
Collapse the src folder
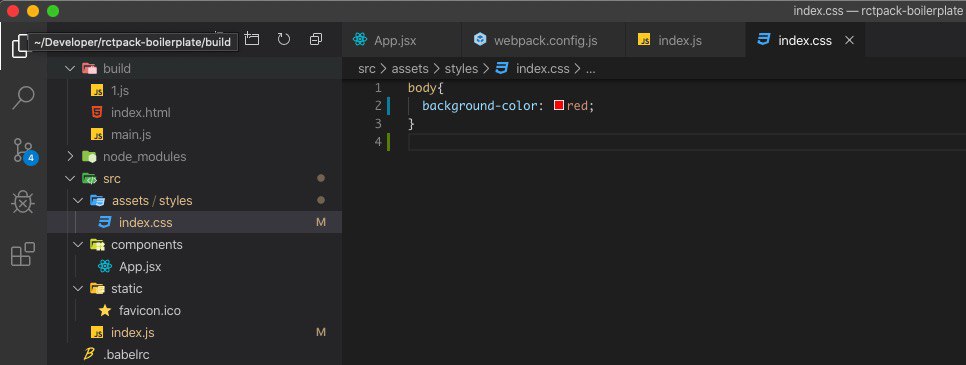coord(70,179)
